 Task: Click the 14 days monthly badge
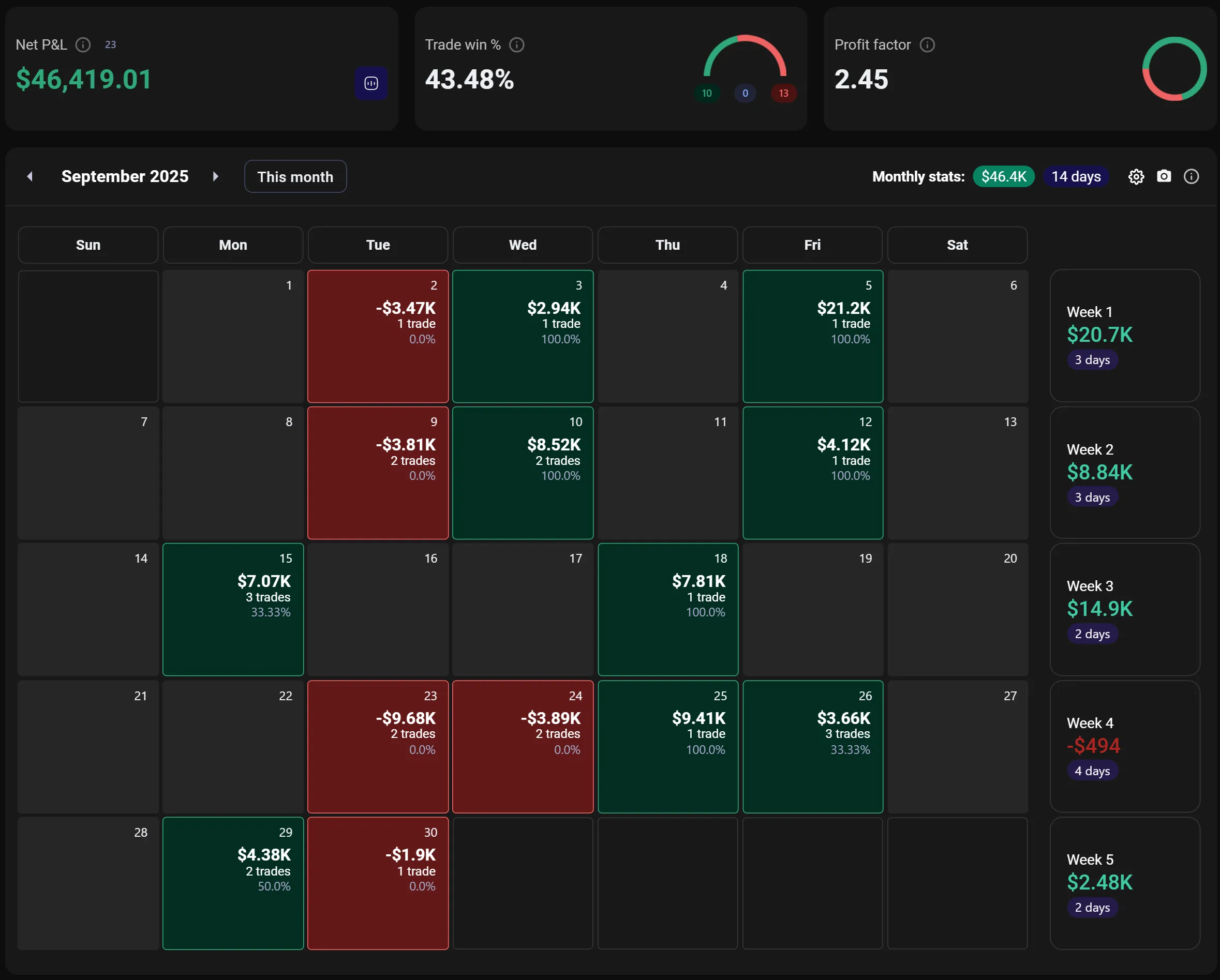1076,176
